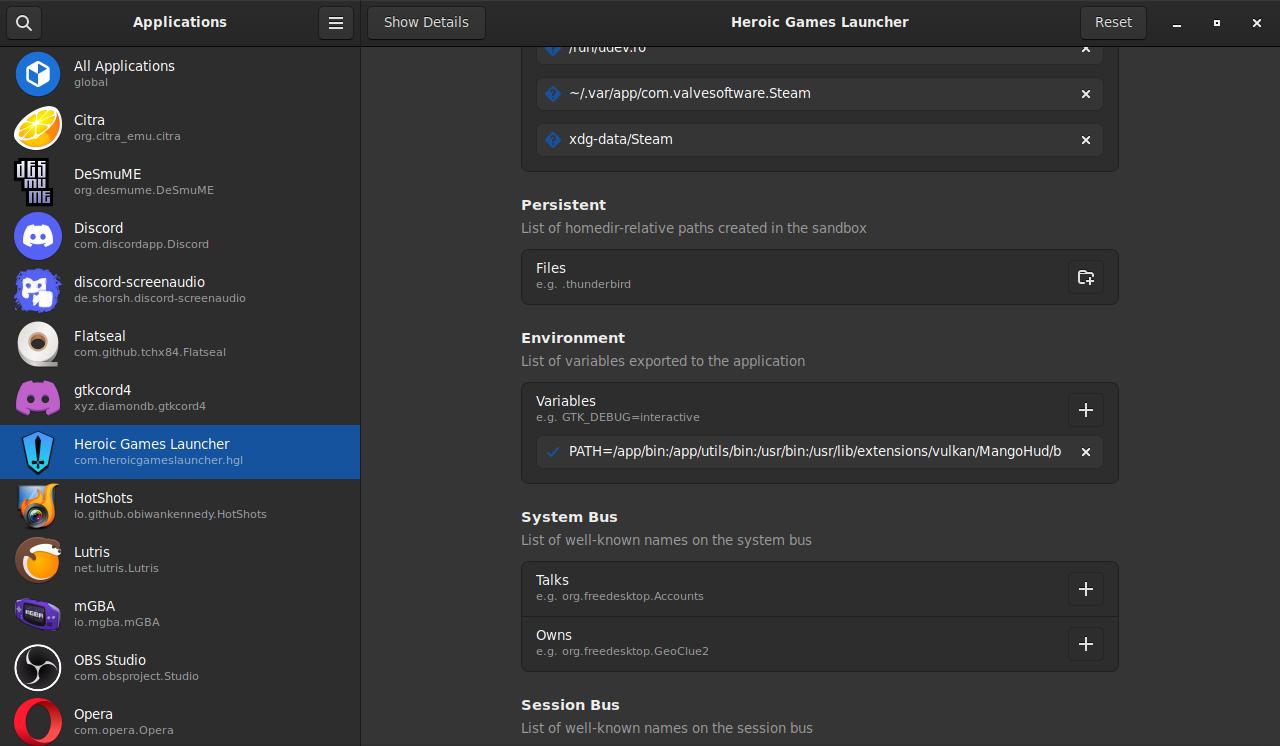Add a persistent Files folder path

(1086, 277)
